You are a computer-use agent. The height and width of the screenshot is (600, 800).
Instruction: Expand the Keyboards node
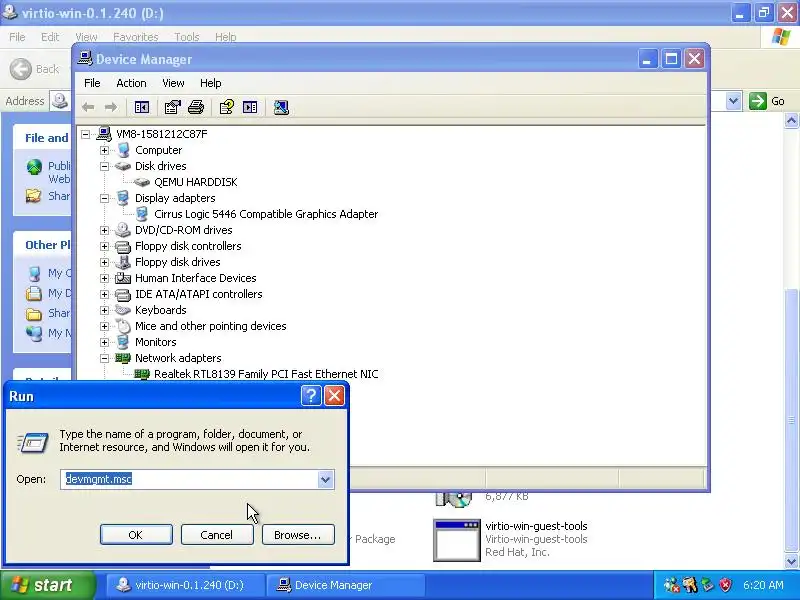point(105,310)
